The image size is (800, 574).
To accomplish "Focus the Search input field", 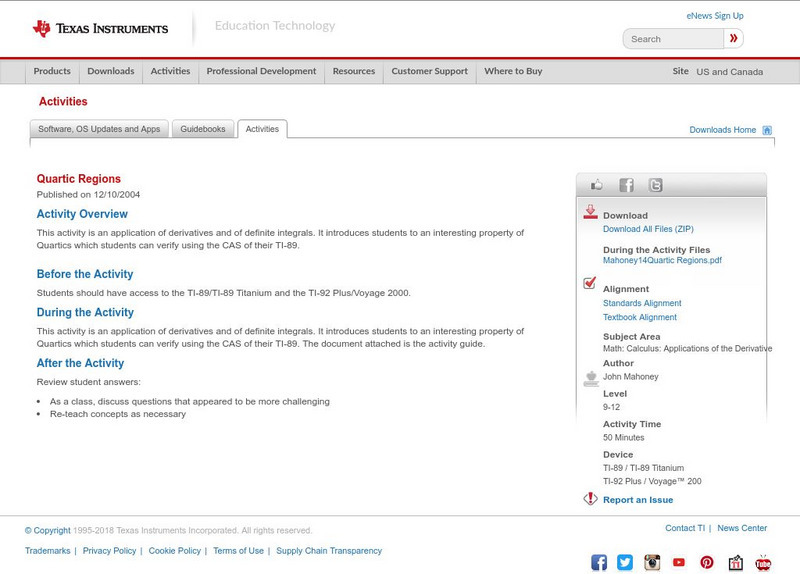I will coord(673,39).
